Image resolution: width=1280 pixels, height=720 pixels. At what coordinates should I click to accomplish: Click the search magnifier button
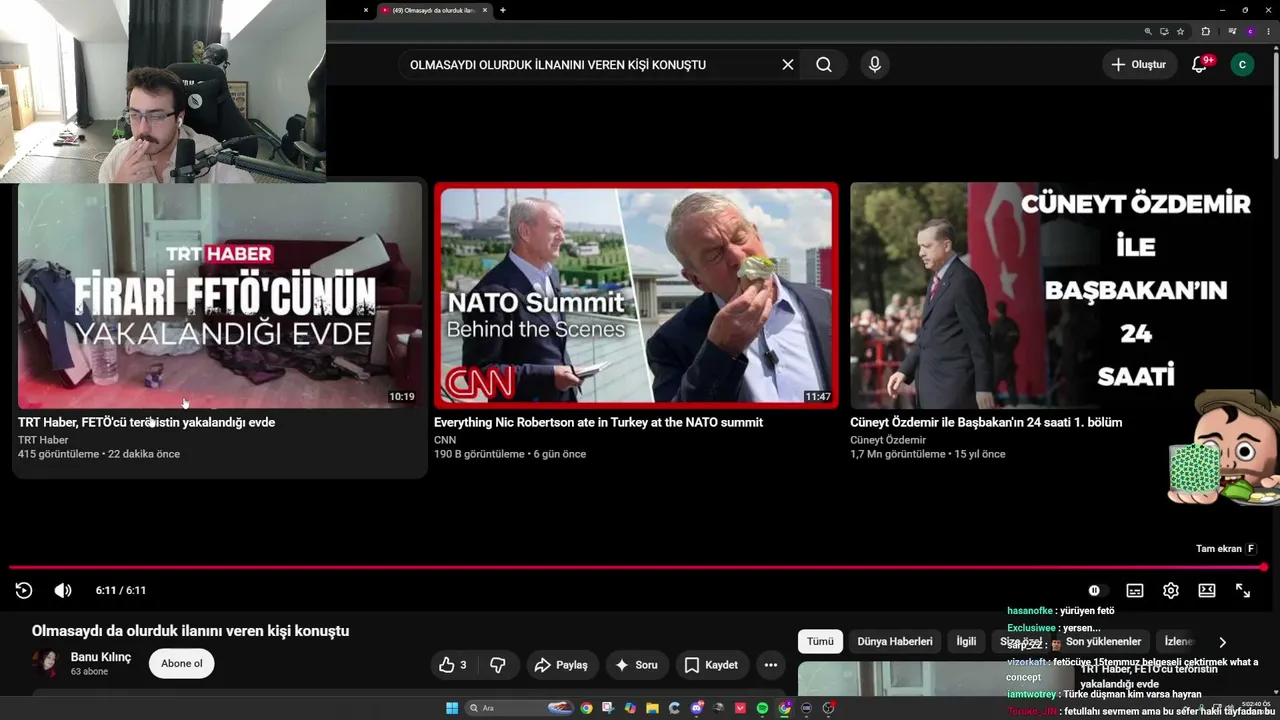tap(824, 64)
